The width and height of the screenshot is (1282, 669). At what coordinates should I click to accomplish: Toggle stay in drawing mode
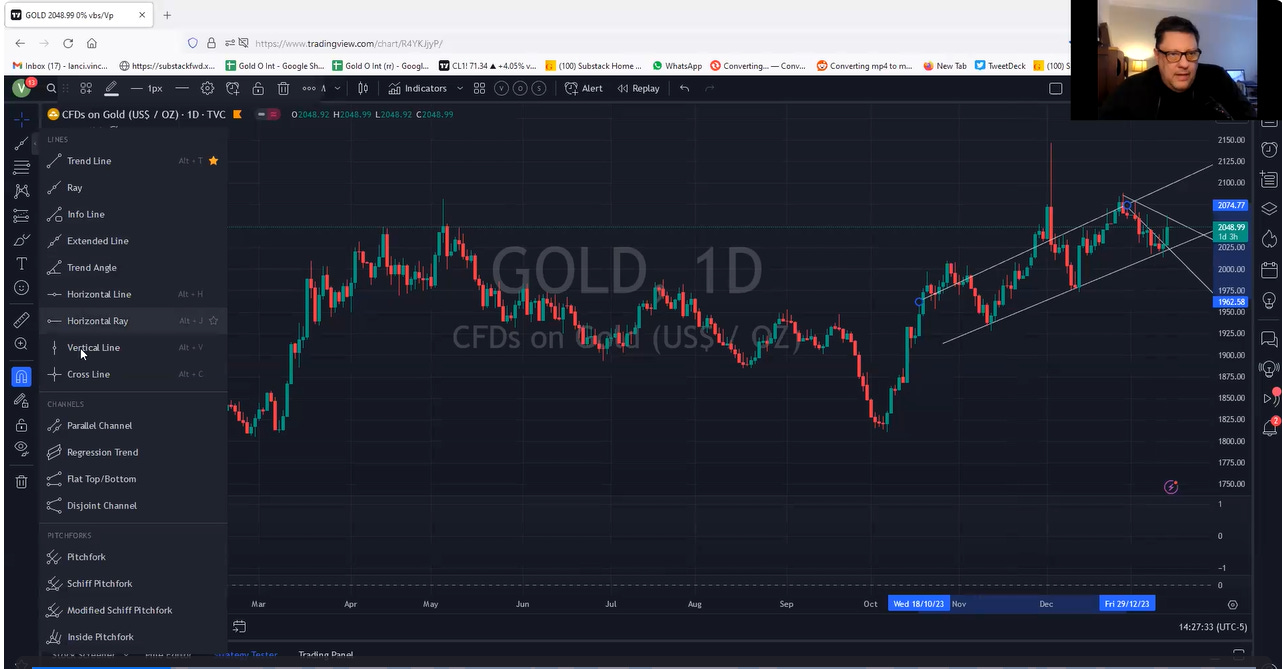[21, 401]
